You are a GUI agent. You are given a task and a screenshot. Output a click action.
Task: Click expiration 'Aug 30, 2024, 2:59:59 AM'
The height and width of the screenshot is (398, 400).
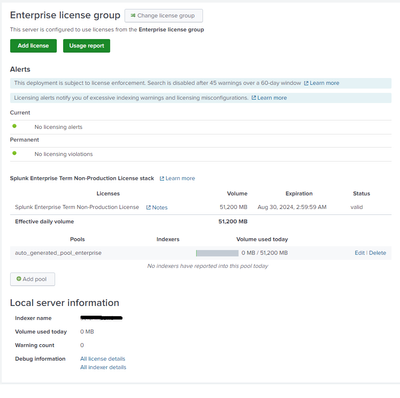292,207
